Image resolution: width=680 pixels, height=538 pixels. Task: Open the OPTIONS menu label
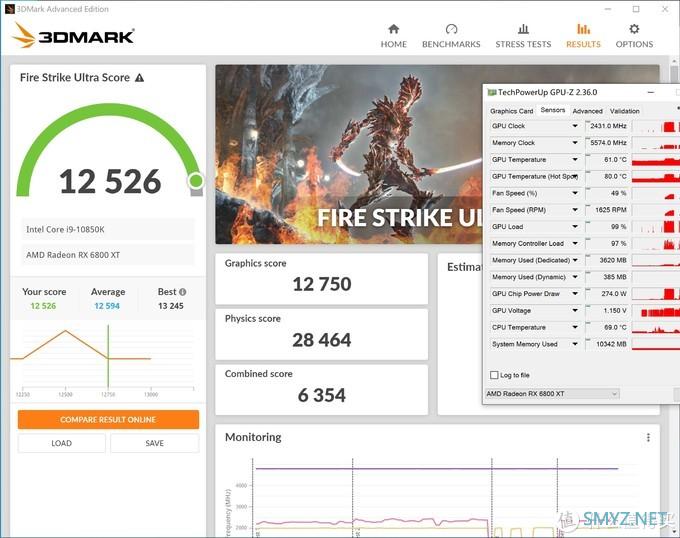(x=634, y=44)
